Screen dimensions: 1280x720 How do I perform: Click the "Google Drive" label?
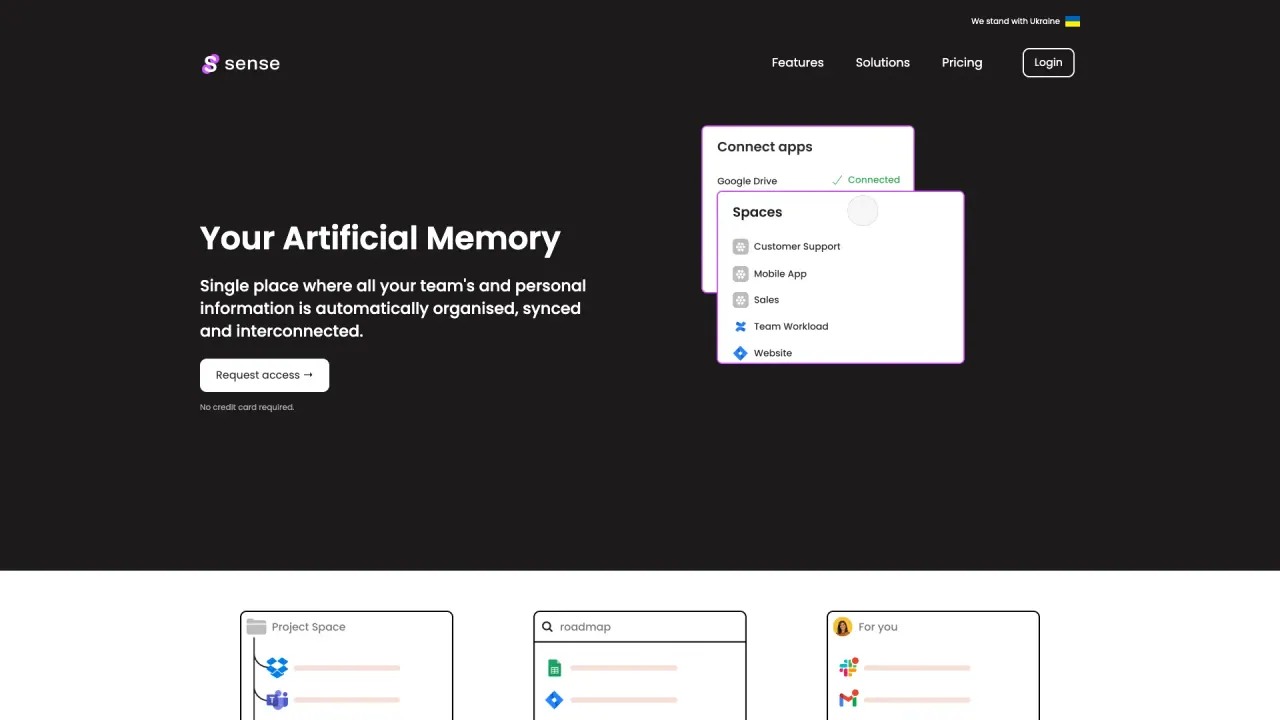point(747,181)
